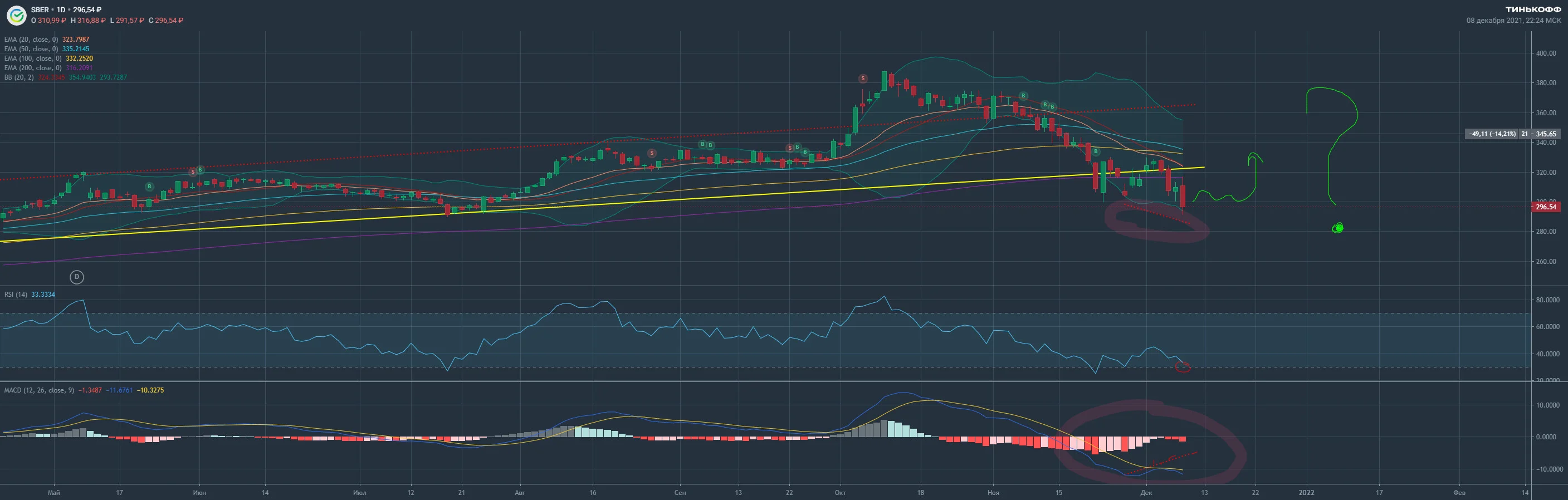Click the RSI value 33.3334
The image size is (1568, 500).
43,295
